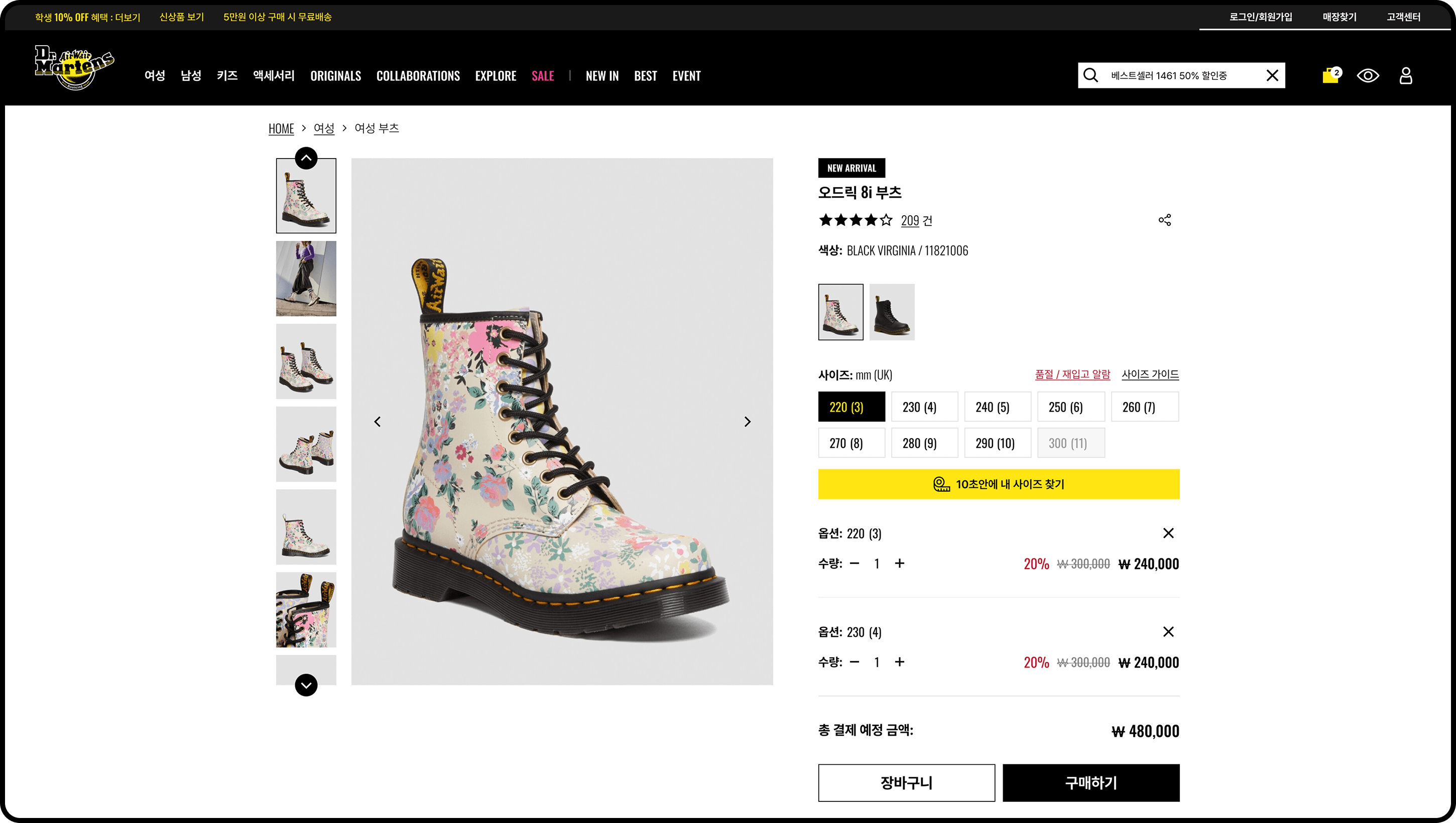Select the black boot color swatch
The width and height of the screenshot is (1456, 823).
(x=892, y=312)
